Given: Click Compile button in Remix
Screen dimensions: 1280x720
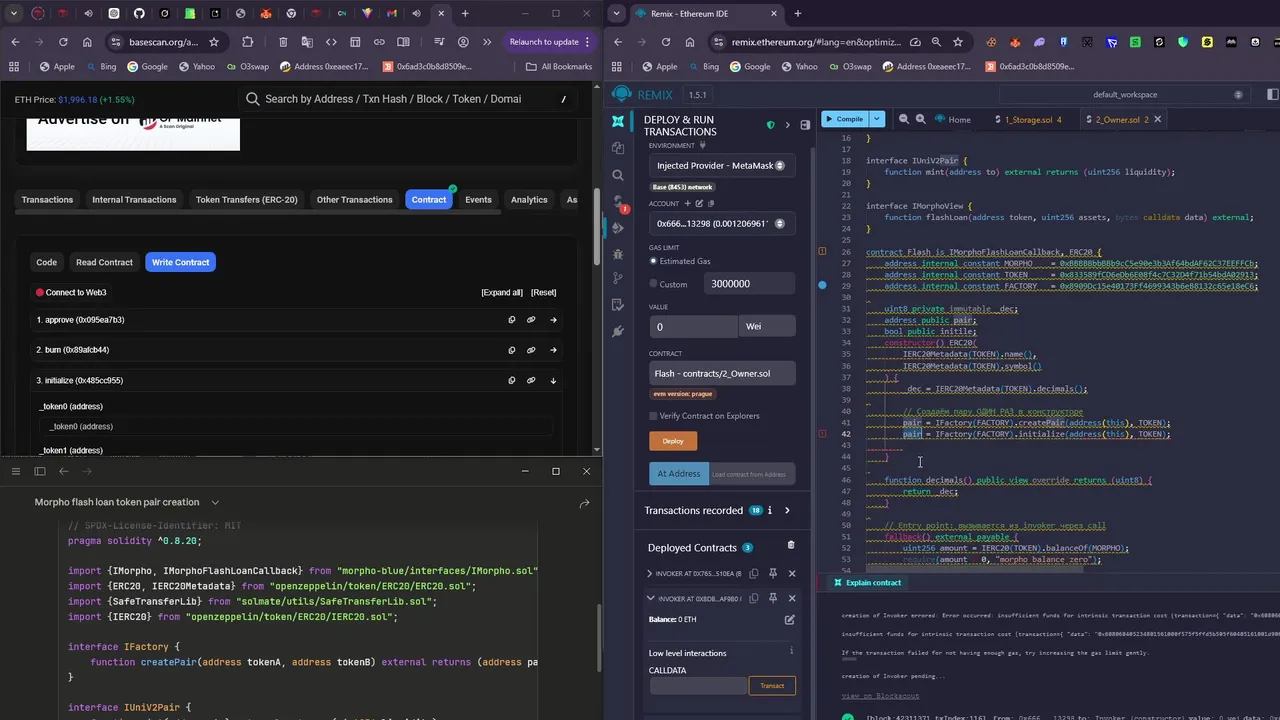Looking at the screenshot, I should click(845, 119).
